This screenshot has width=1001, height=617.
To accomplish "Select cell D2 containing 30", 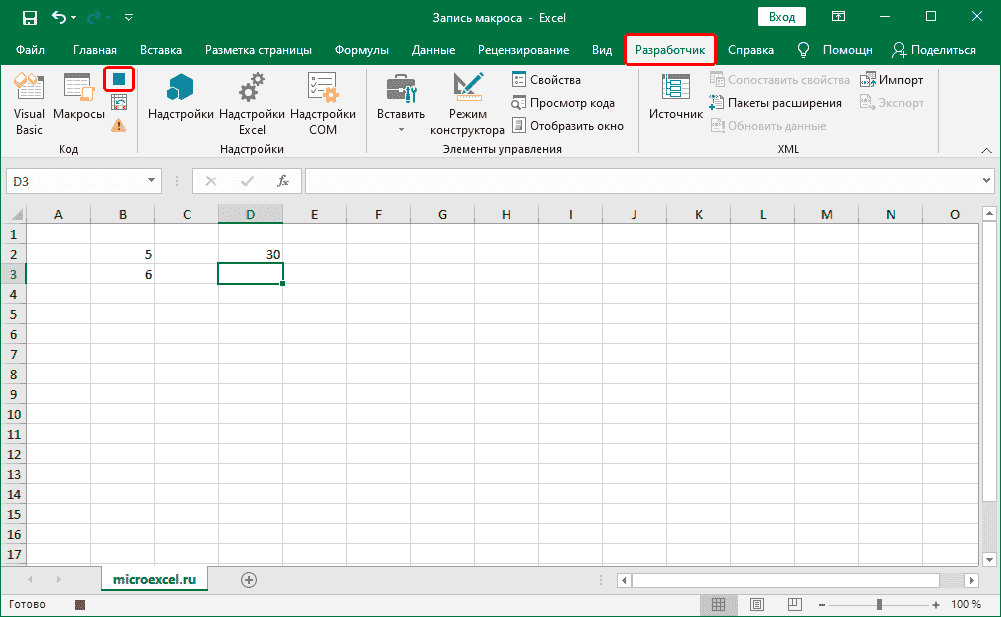I will (250, 254).
